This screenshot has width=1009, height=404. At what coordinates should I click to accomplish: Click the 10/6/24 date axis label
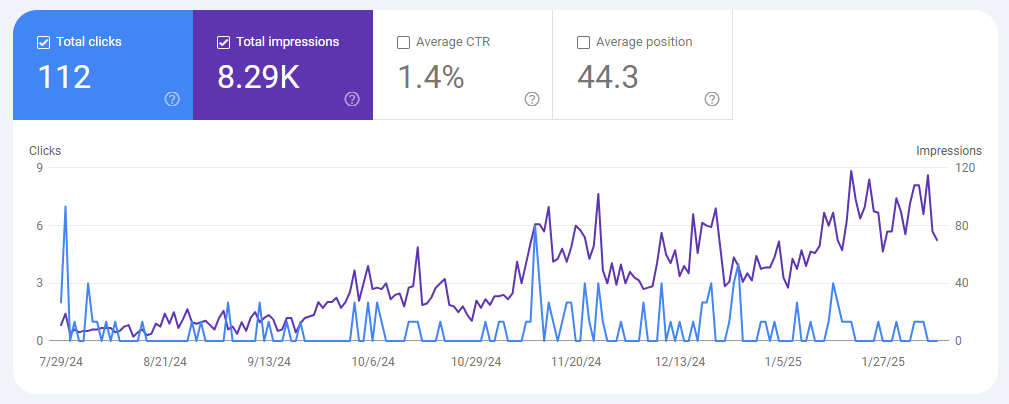[x=375, y=362]
